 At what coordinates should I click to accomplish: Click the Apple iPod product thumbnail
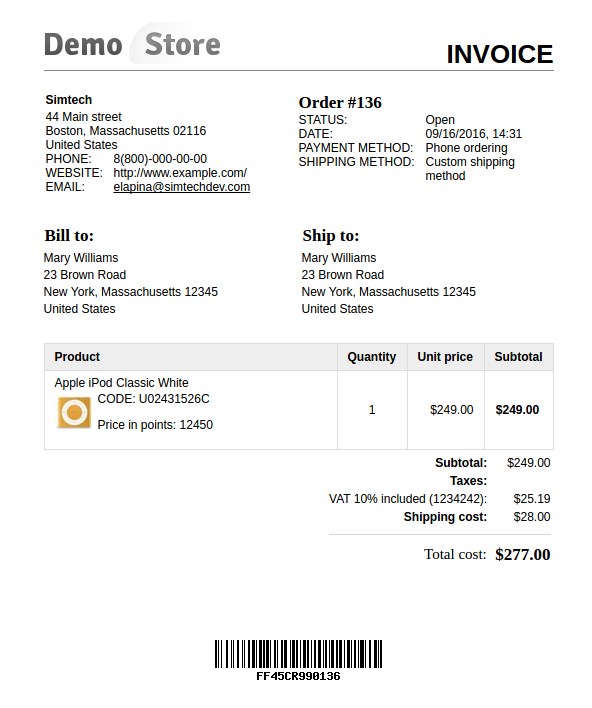point(74,412)
